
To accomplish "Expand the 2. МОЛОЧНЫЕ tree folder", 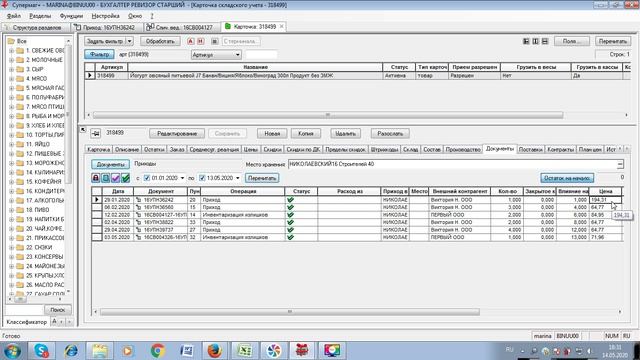I will tap(11, 60).
